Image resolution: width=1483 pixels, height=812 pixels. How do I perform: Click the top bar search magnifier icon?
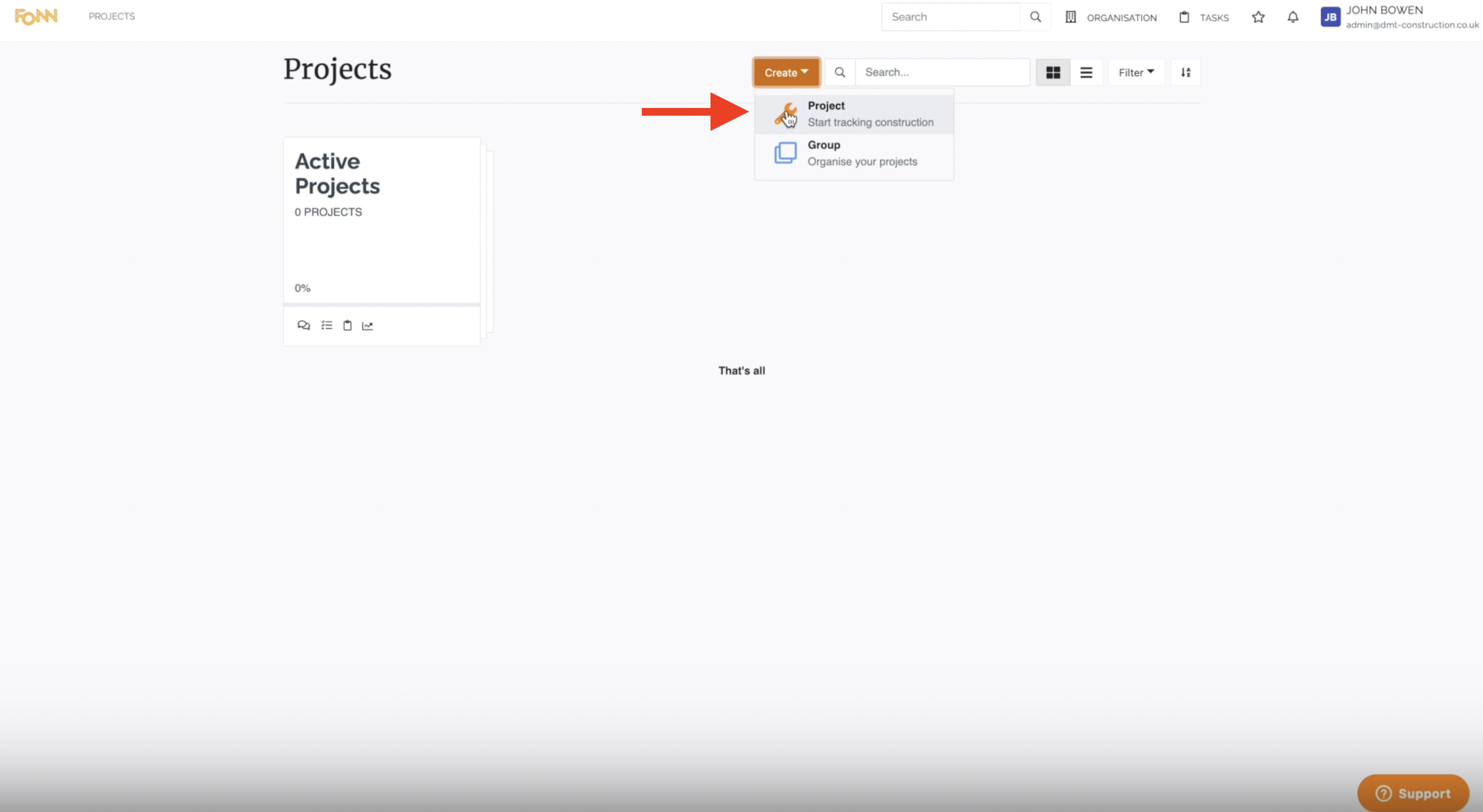(x=1035, y=17)
